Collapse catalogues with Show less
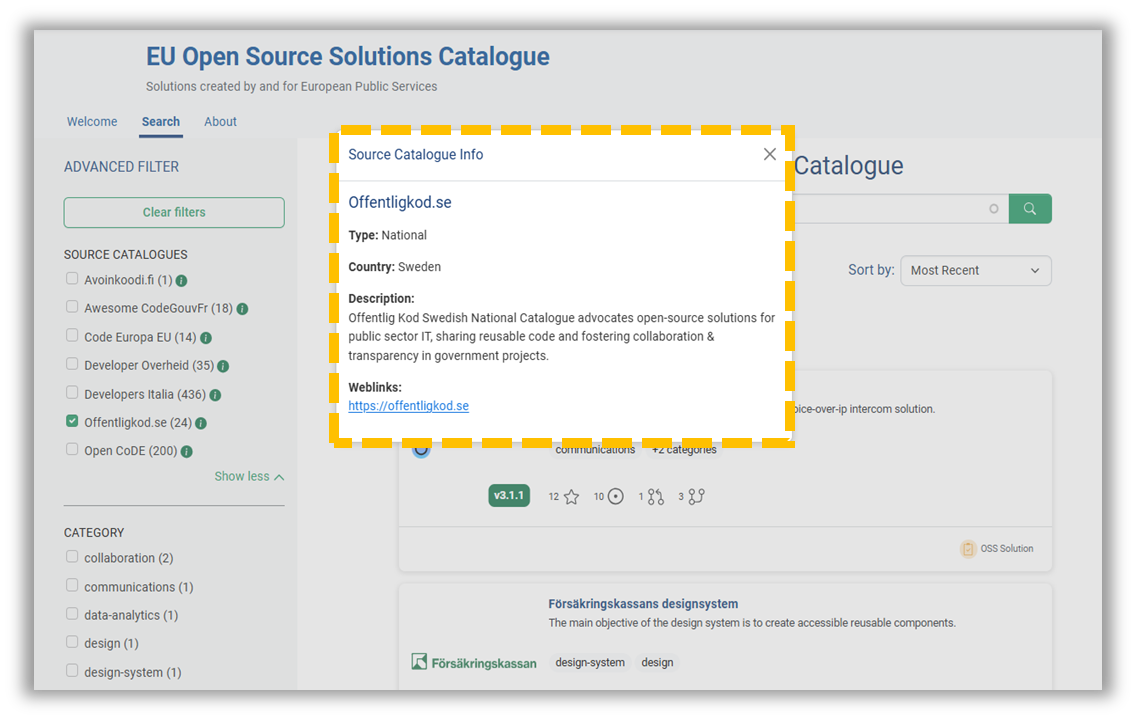Image resolution: width=1136 pixels, height=720 pixels. (x=249, y=477)
